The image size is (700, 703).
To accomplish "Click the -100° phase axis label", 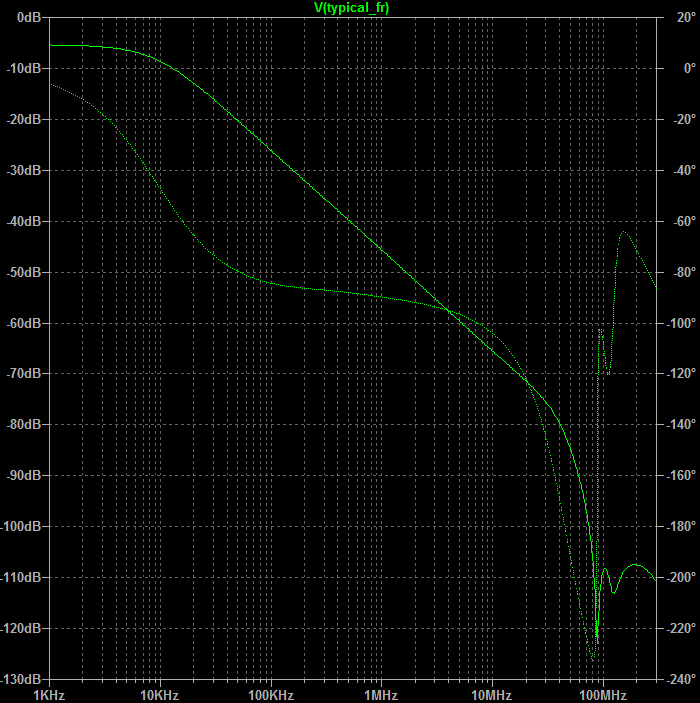I will tap(681, 323).
